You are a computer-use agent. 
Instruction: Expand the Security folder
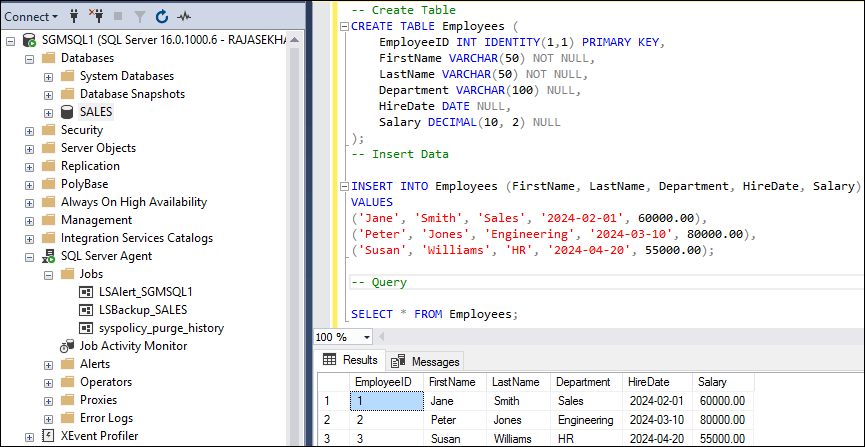(30, 130)
